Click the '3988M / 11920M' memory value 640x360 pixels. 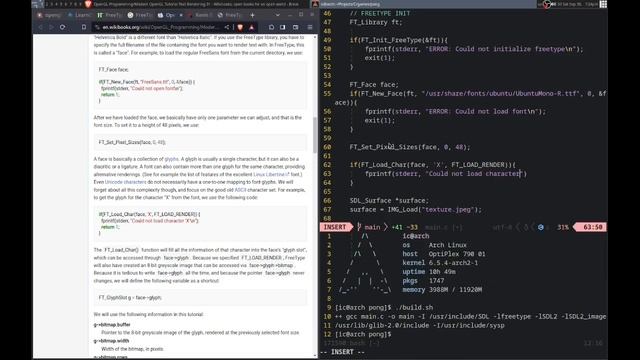(455, 289)
